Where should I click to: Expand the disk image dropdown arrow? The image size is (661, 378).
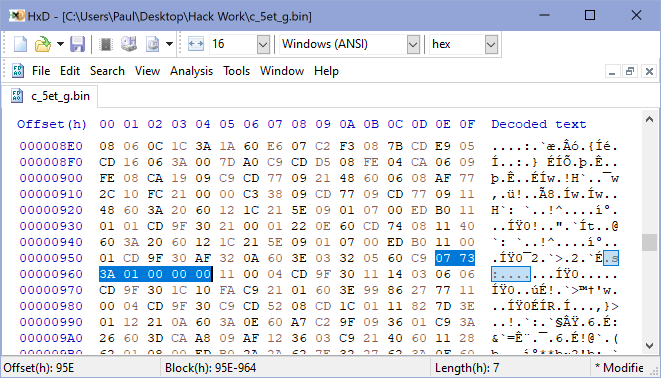(169, 44)
